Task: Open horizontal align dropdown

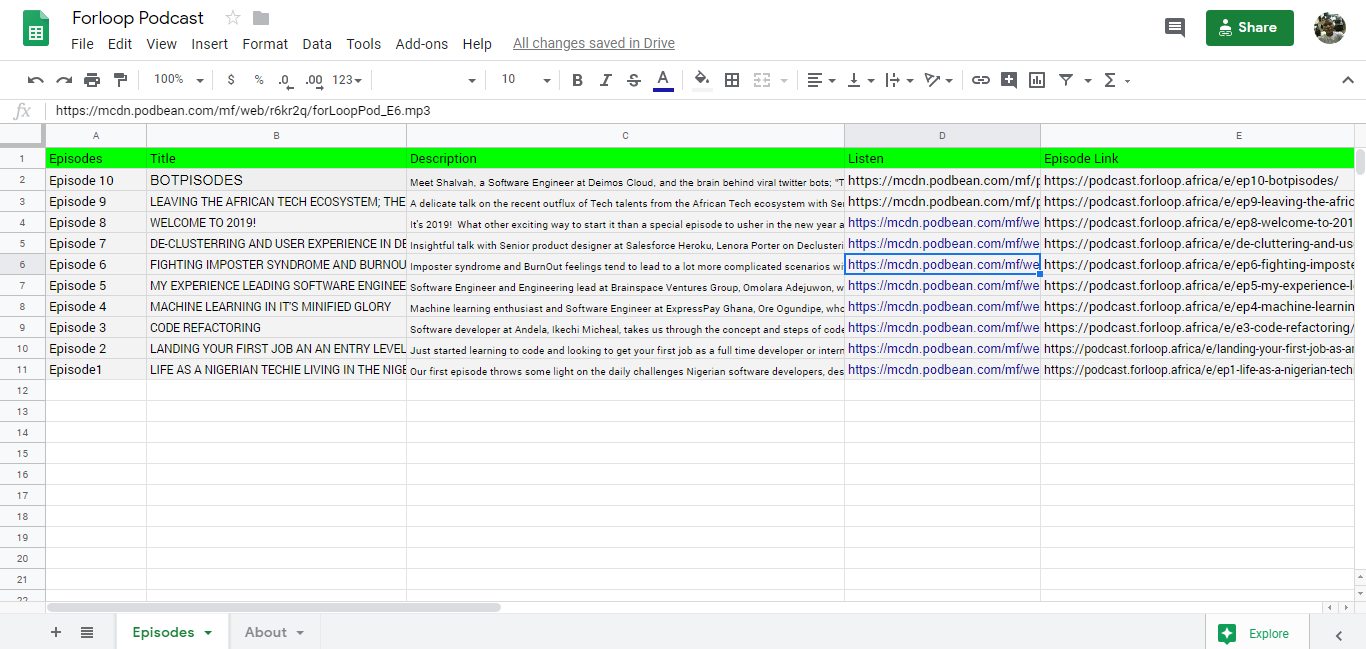Action: click(x=821, y=80)
